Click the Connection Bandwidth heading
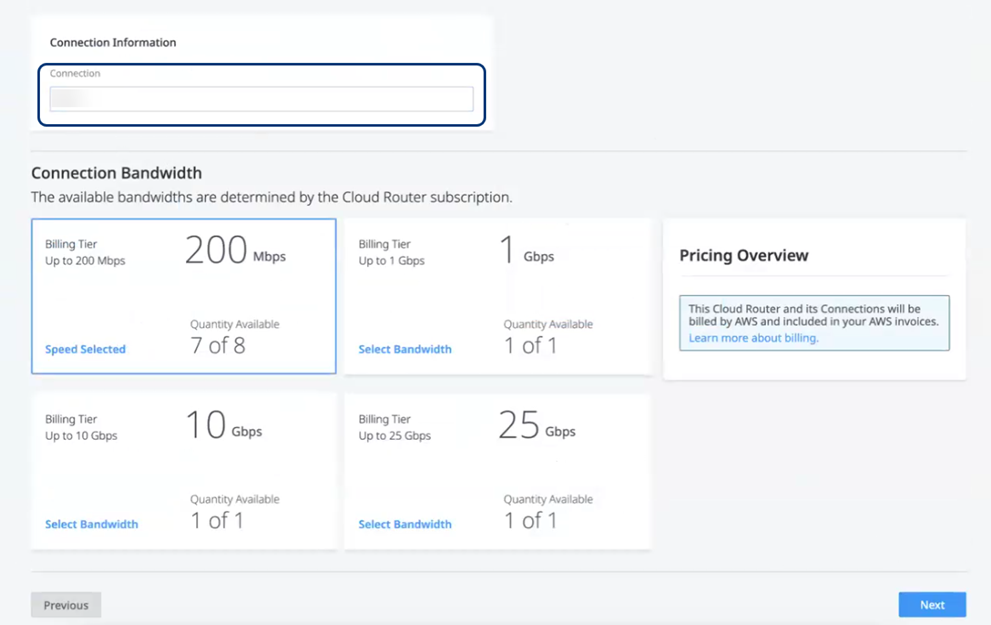Screen dimensions: 991x625 [x=116, y=173]
